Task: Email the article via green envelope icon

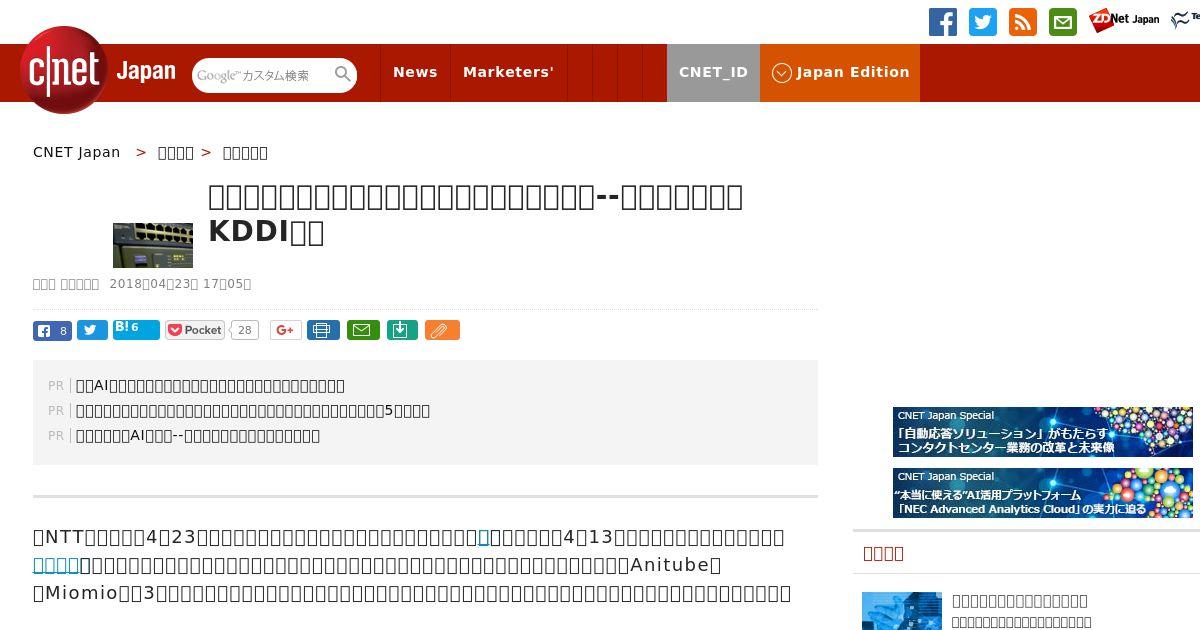Action: (x=363, y=330)
